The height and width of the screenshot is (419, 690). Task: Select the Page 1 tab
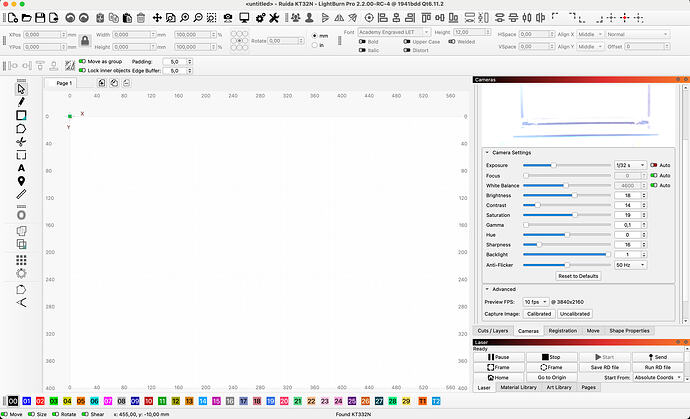click(x=61, y=83)
